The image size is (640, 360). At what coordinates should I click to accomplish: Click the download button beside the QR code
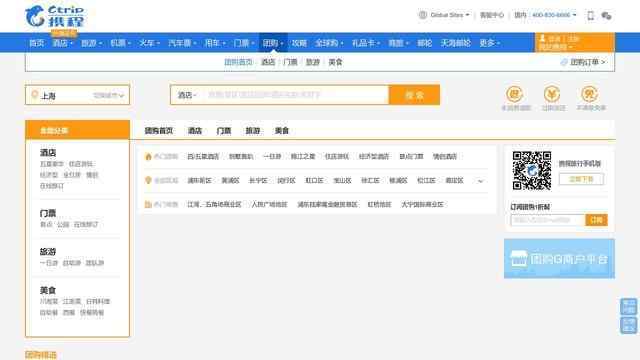(x=581, y=179)
